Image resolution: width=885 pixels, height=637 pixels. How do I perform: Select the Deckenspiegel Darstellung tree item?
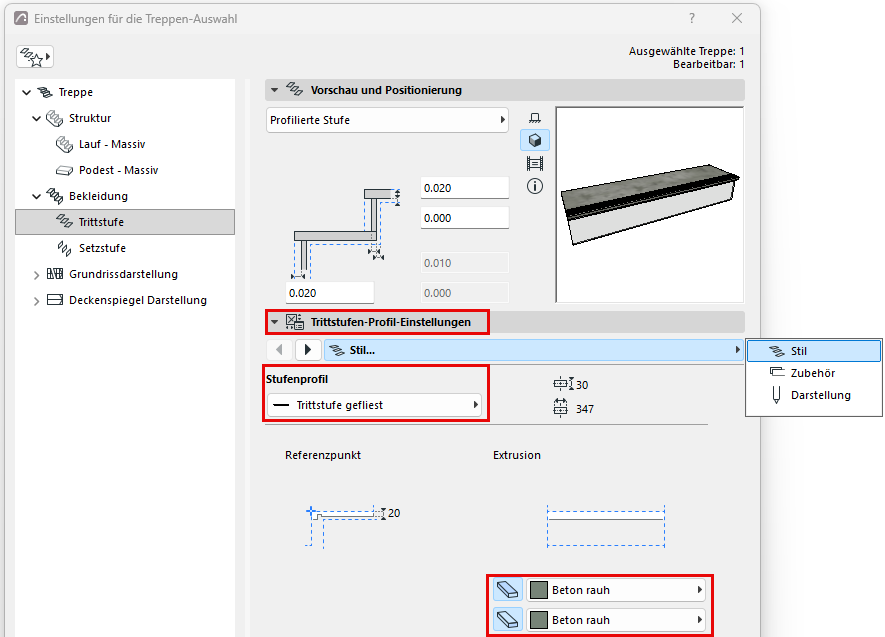138,300
